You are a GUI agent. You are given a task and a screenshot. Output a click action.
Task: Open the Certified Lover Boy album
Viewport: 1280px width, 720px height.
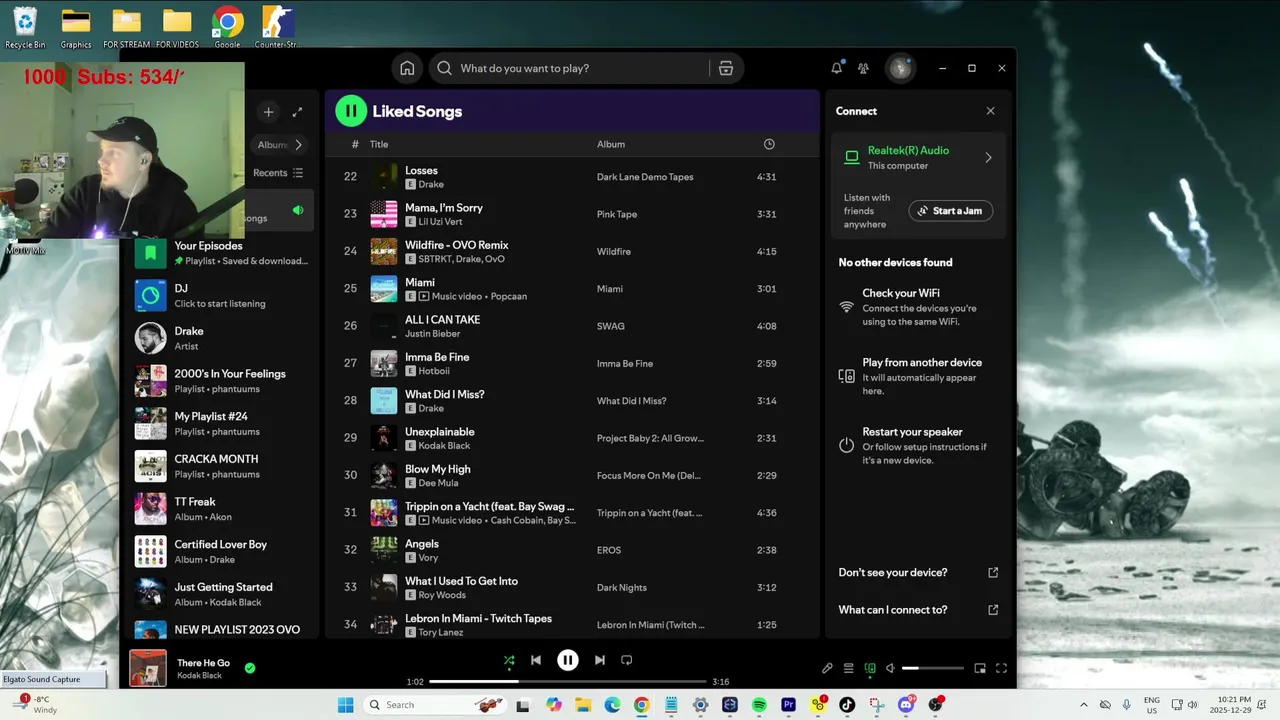click(x=221, y=552)
